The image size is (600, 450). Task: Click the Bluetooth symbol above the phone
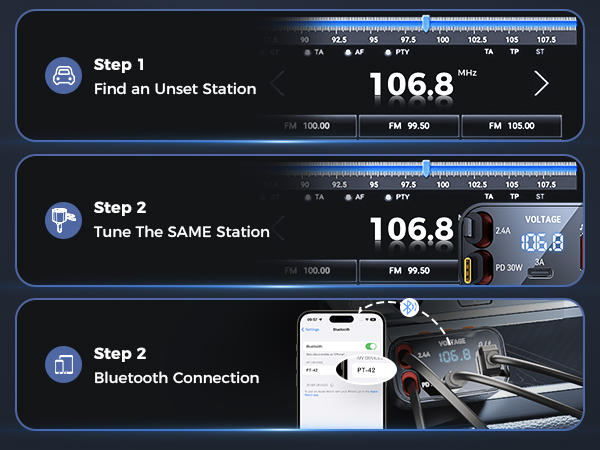408,308
